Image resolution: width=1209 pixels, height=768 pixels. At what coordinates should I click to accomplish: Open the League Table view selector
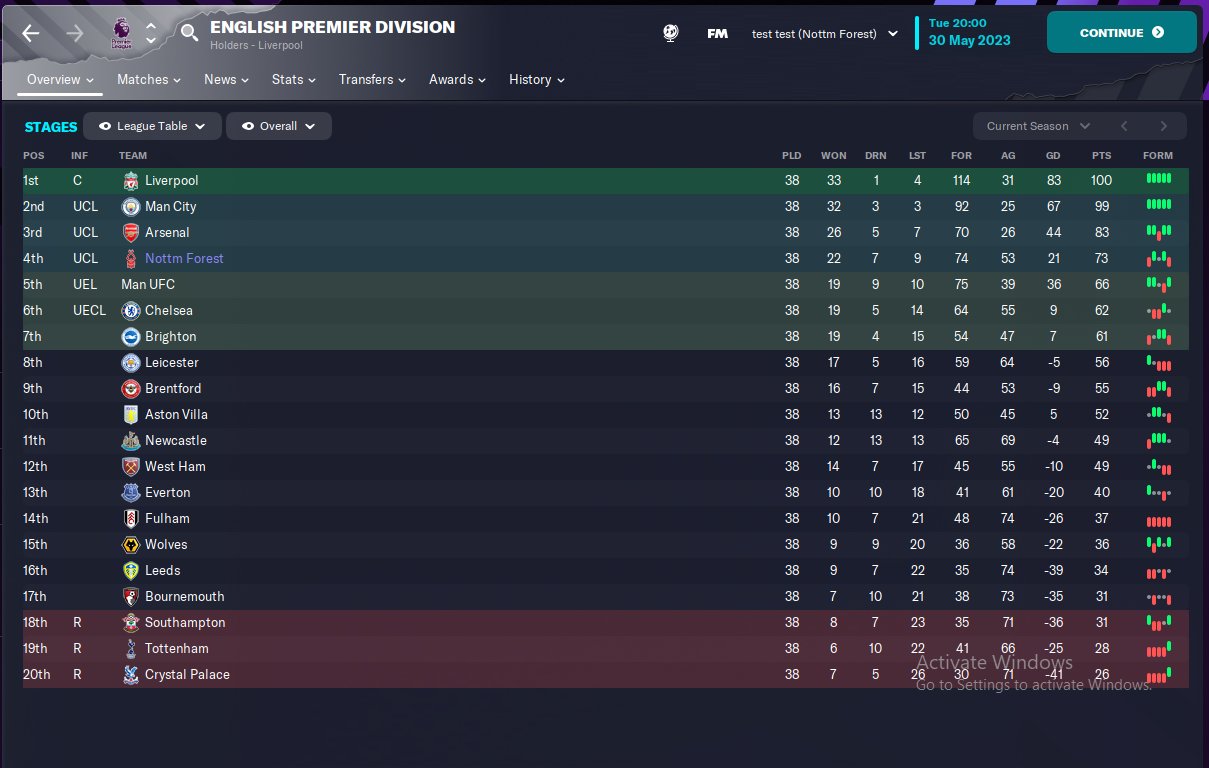pyautogui.click(x=152, y=126)
